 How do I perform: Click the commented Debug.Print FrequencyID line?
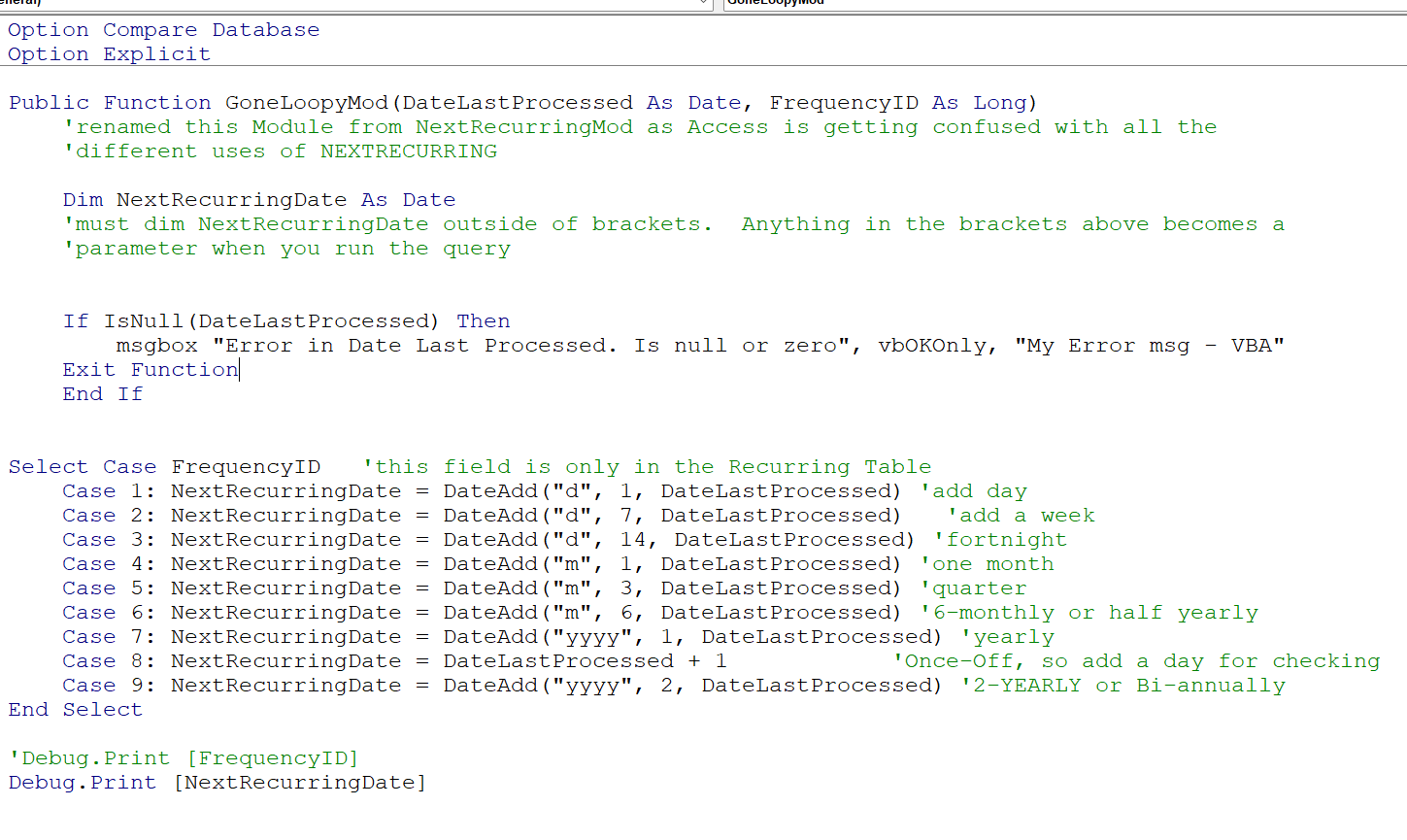tap(184, 758)
